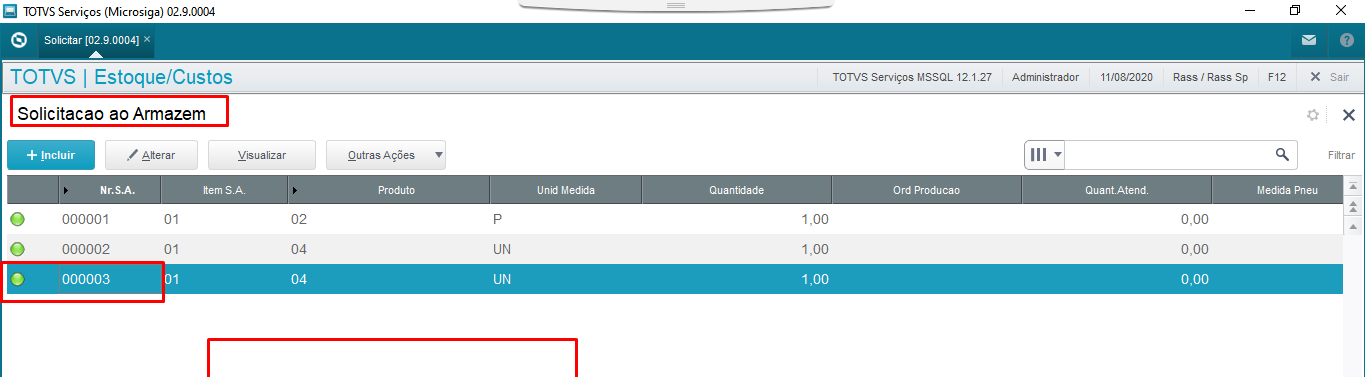
Task: Click the Alterar button
Action: 151,155
